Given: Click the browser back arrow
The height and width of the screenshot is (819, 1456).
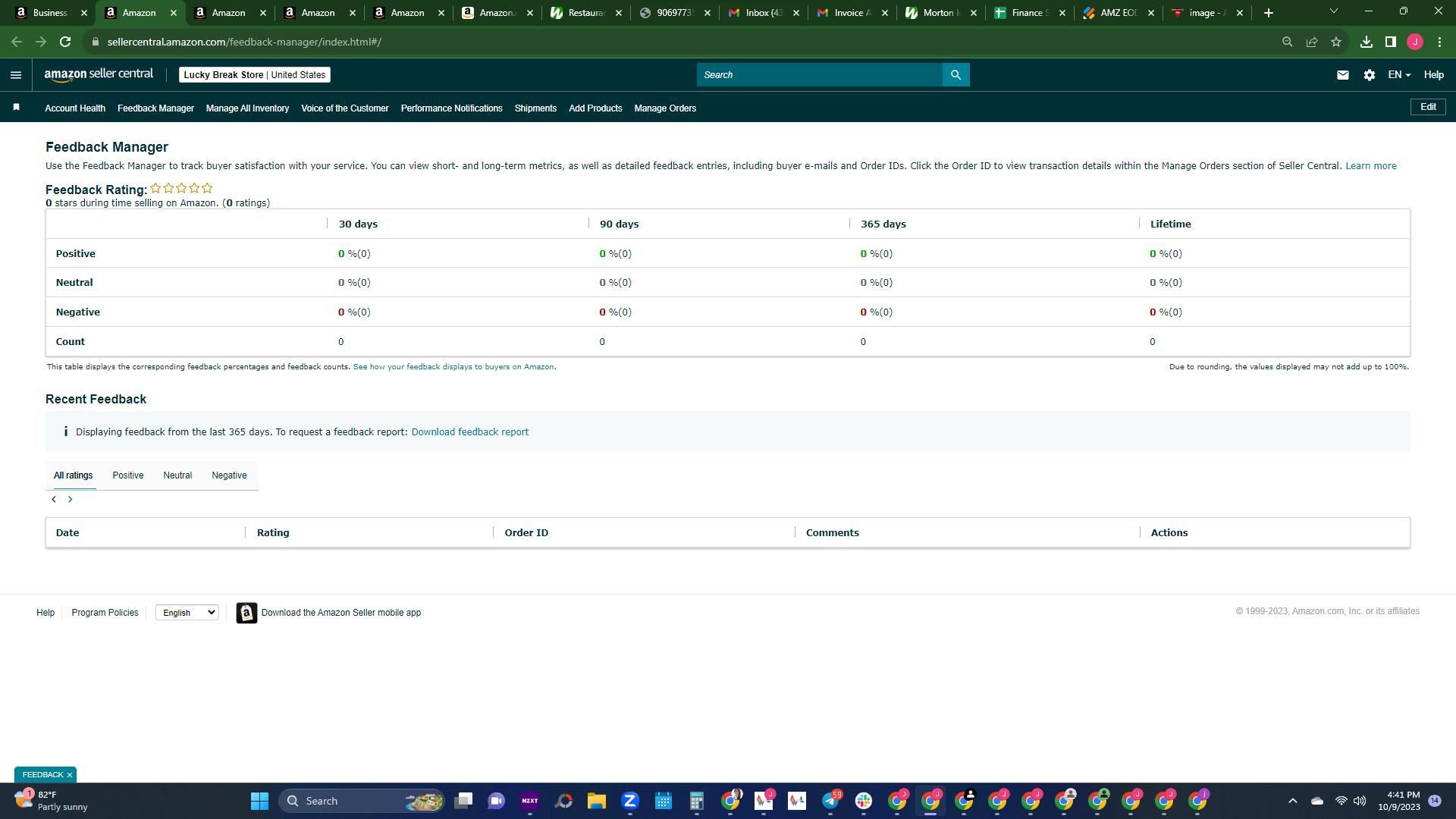Looking at the screenshot, I should tap(17, 42).
